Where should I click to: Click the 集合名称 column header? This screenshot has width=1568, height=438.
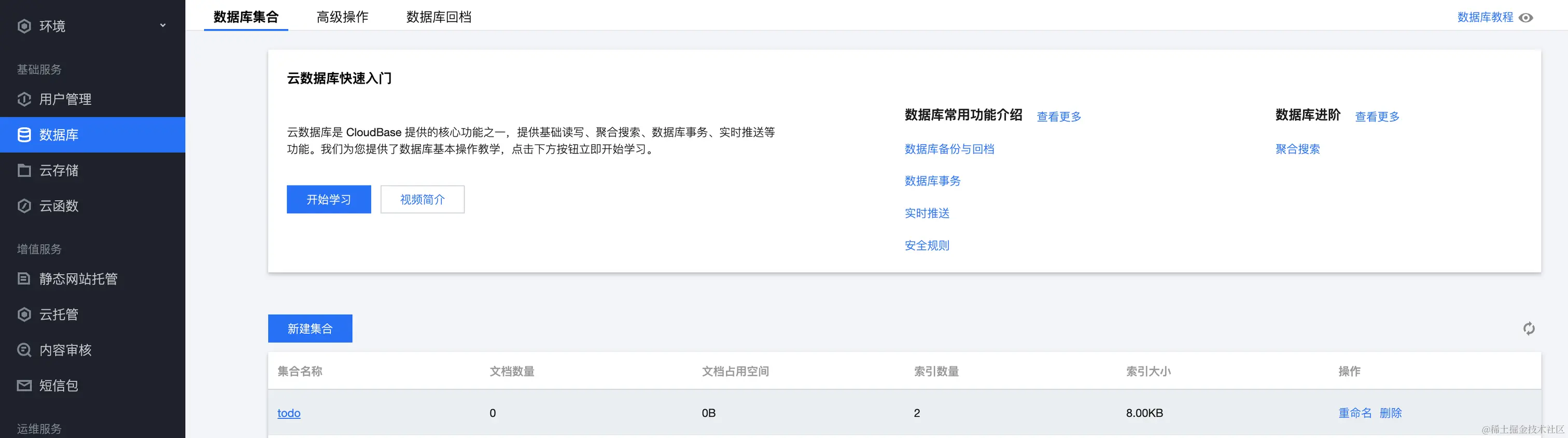[300, 371]
